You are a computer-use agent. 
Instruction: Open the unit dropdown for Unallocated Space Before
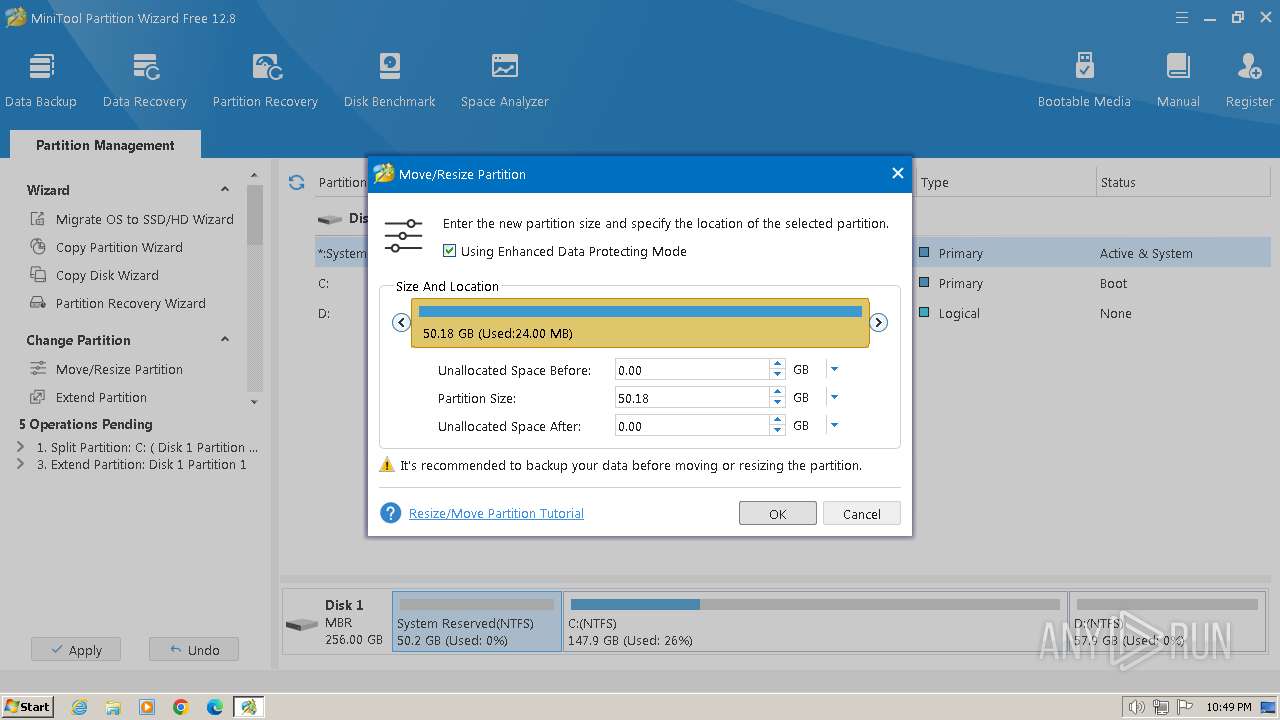(x=834, y=369)
